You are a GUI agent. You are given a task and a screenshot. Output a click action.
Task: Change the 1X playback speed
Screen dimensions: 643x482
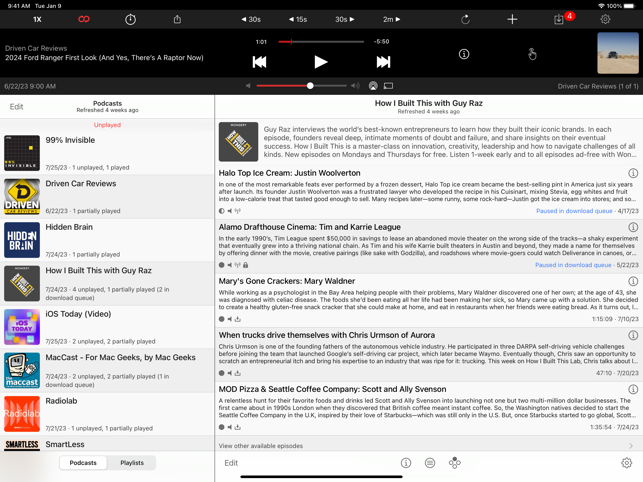coord(37,19)
